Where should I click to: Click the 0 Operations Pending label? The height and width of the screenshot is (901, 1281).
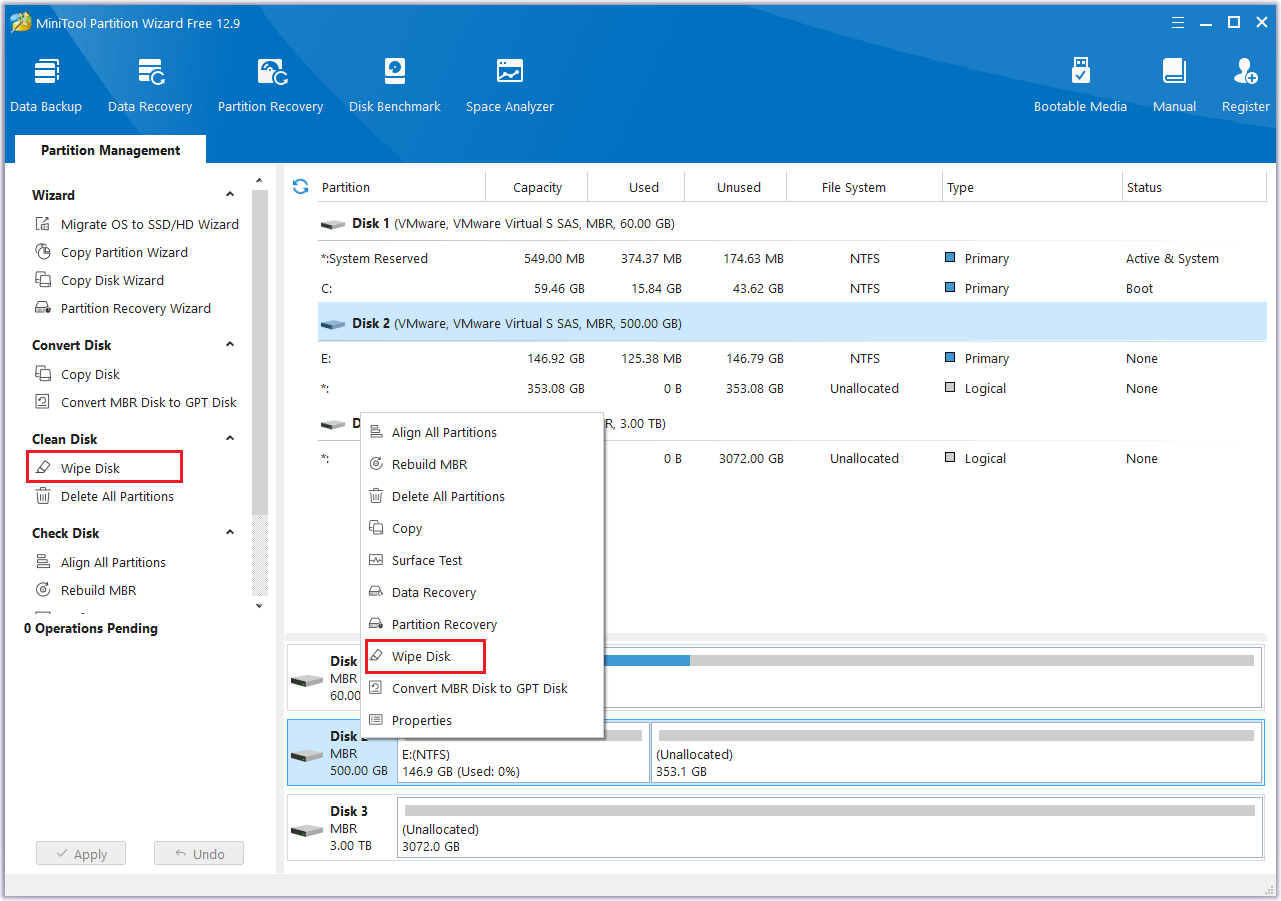91,629
